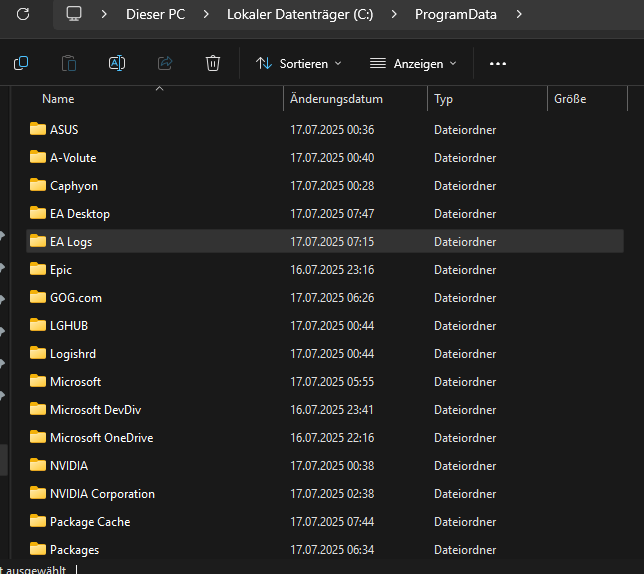Screen dimensions: 644x574
Task: Click date 17.07.2025 07:47 of EA Desktop
Action: pyautogui.click(x=332, y=214)
